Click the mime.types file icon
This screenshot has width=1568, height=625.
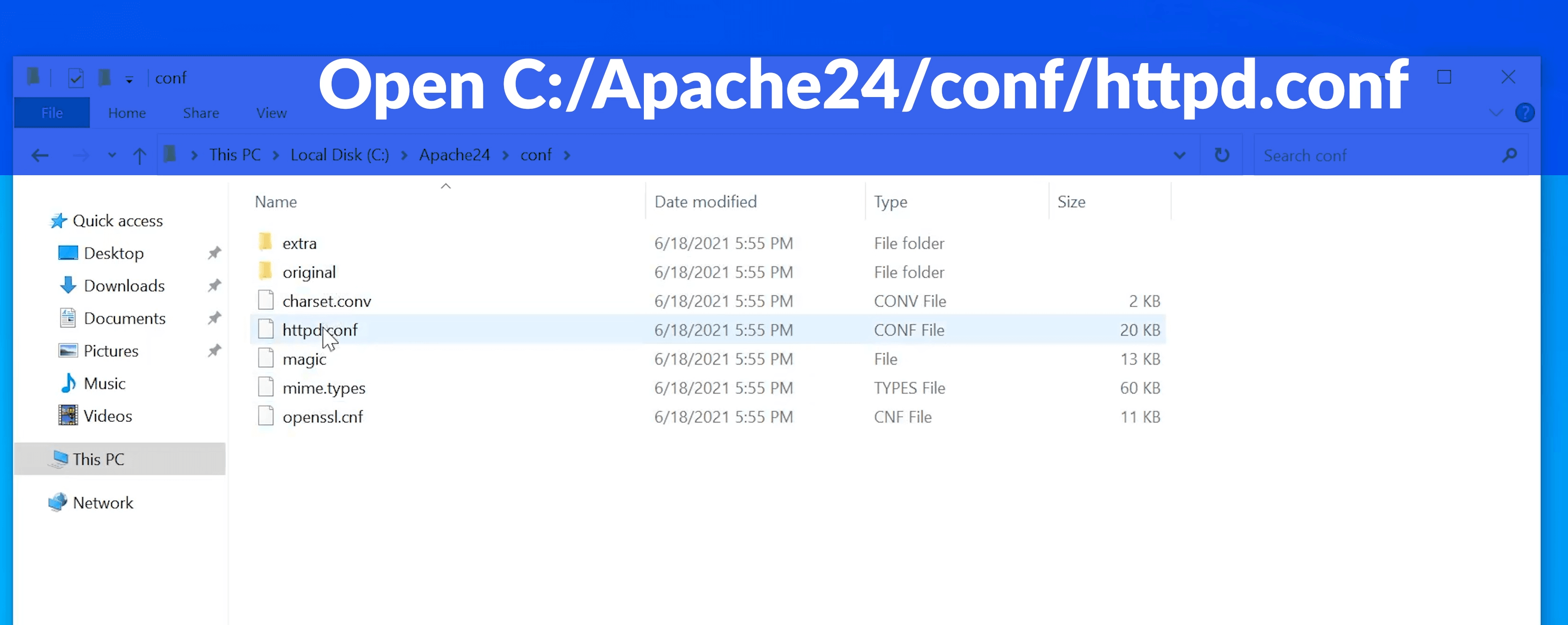(265, 387)
